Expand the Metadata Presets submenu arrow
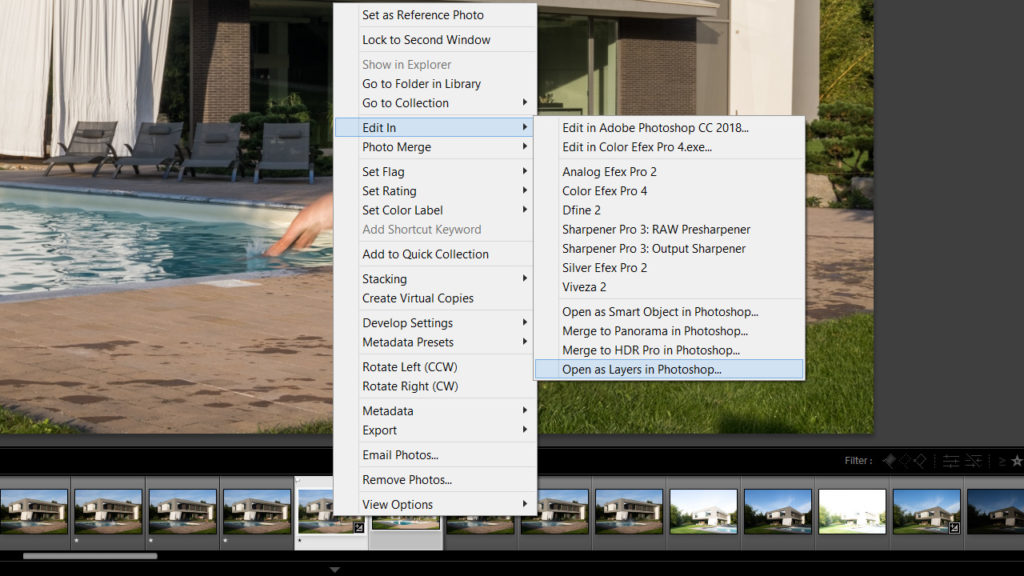1024x576 pixels. tap(524, 342)
